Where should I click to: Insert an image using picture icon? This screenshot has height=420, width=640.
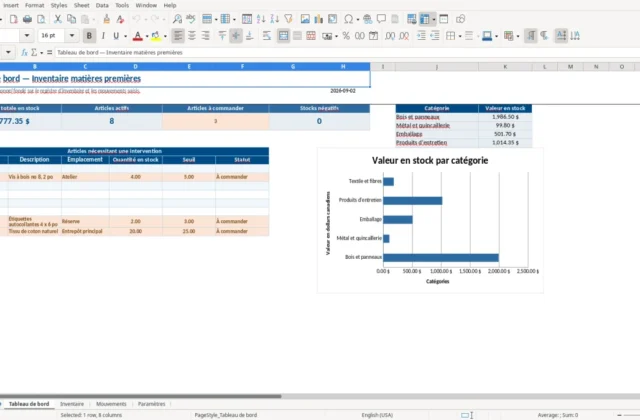[x=305, y=19]
